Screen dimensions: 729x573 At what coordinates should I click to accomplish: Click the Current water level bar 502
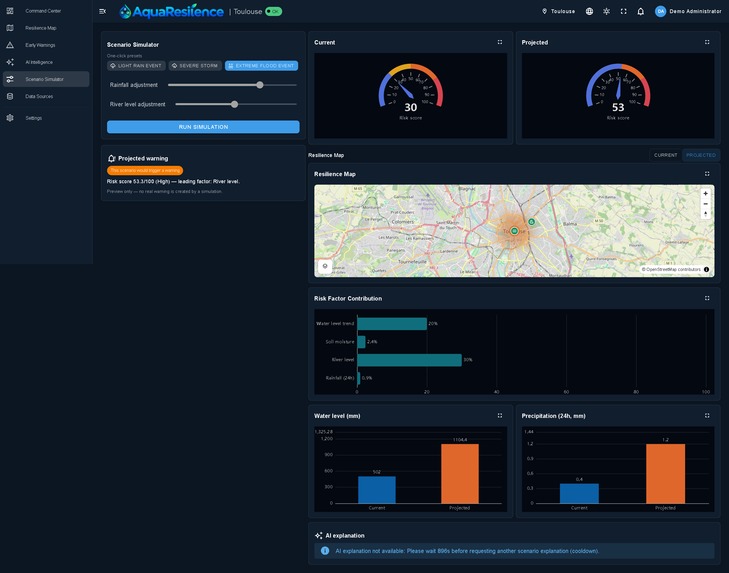point(377,490)
